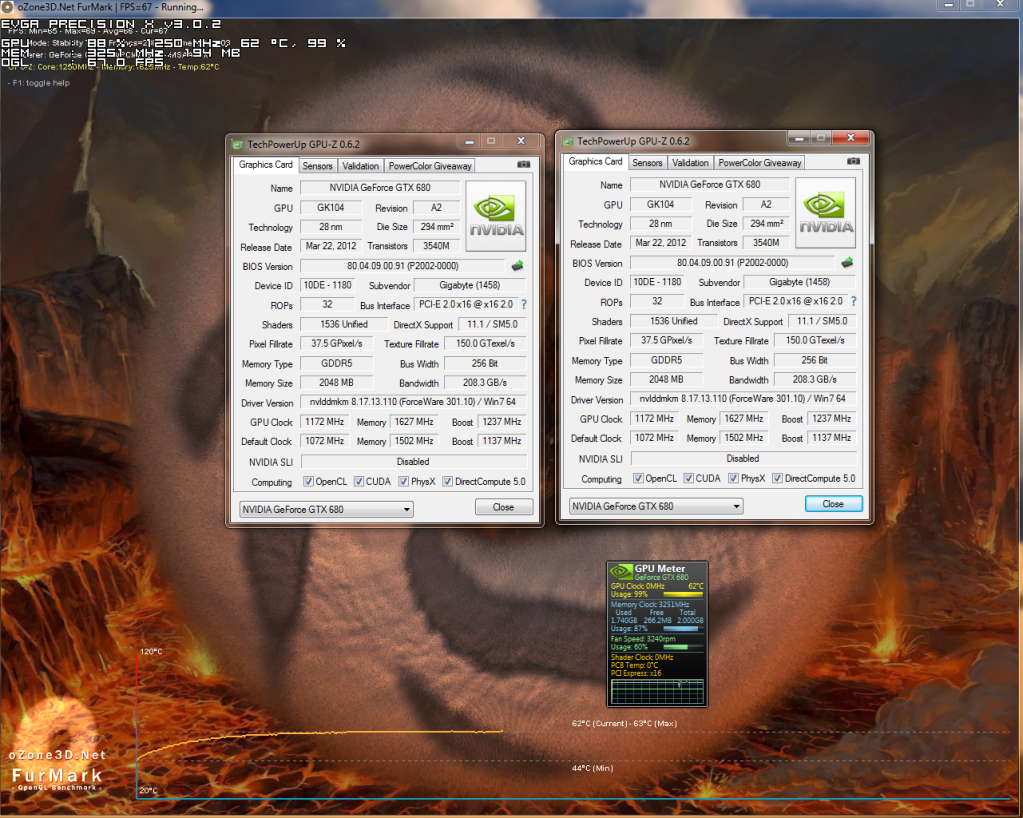Click the "F1: toggle help" text in FurMark
This screenshot has width=1023, height=818.
coord(38,83)
